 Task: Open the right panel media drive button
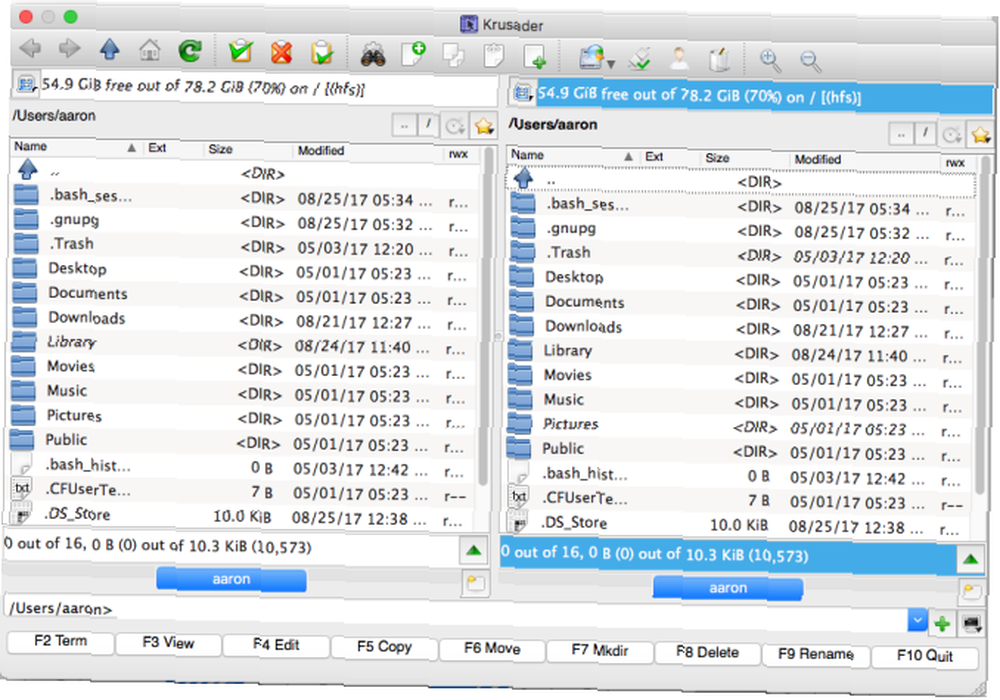point(522,93)
